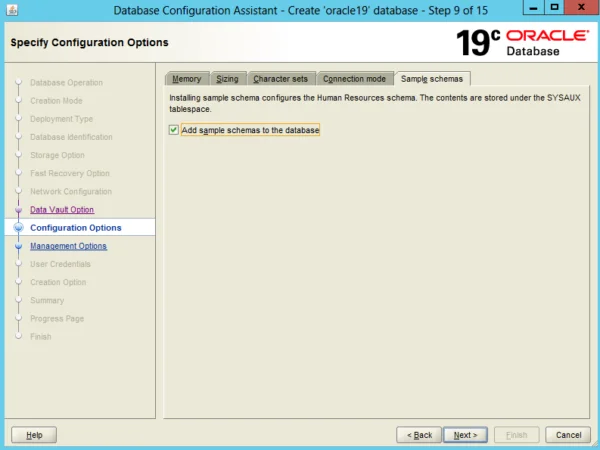Go to Management Options step
Screen dimensions: 600x450
[x=68, y=246]
